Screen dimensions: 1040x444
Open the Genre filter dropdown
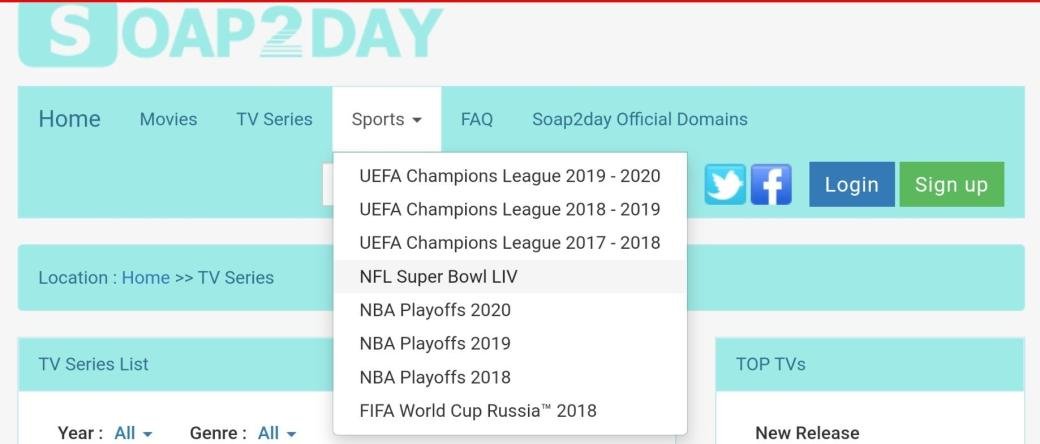point(277,433)
